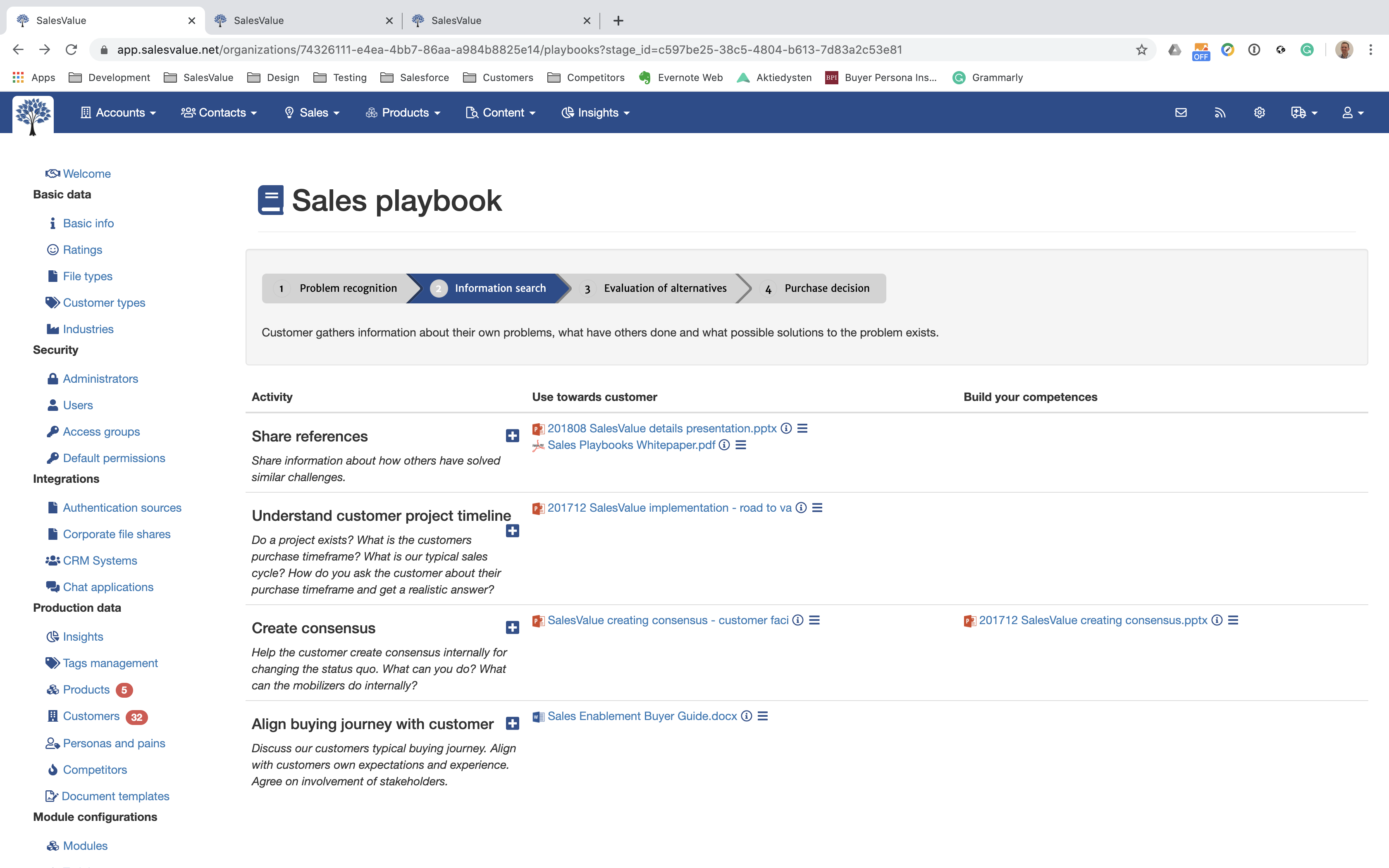Viewport: 1389px width, 868px height.
Task: Click the plus icon beside Share references
Action: (512, 436)
